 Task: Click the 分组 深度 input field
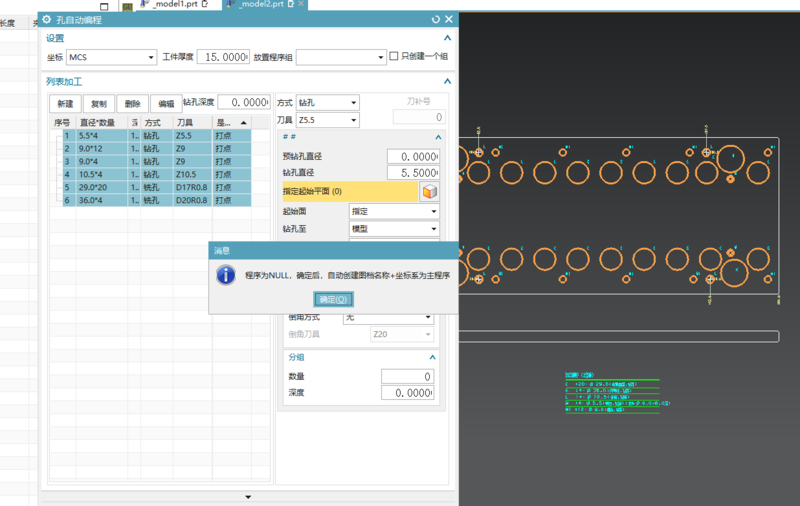[408, 393]
